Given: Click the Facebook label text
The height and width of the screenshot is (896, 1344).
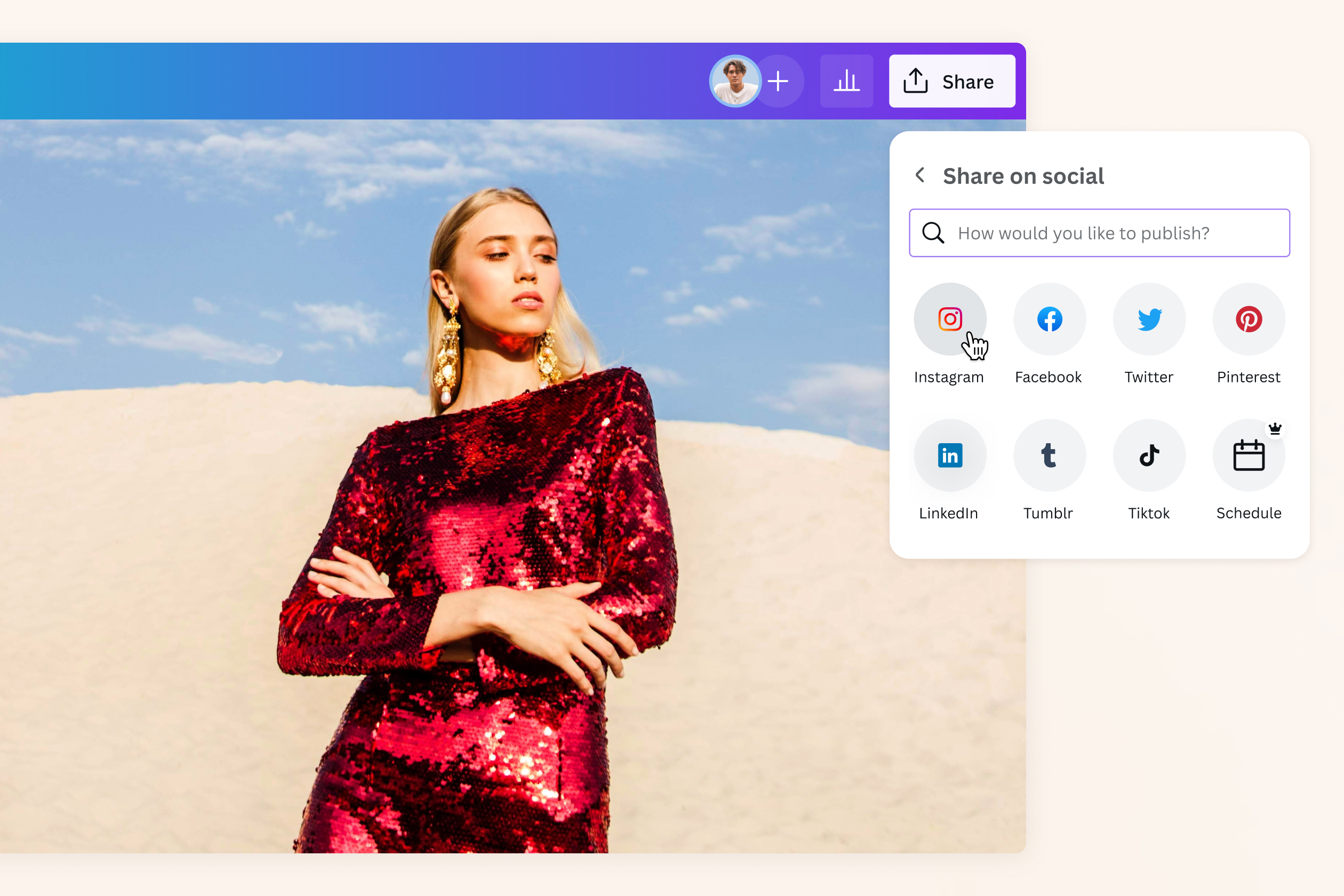Looking at the screenshot, I should click(1048, 377).
